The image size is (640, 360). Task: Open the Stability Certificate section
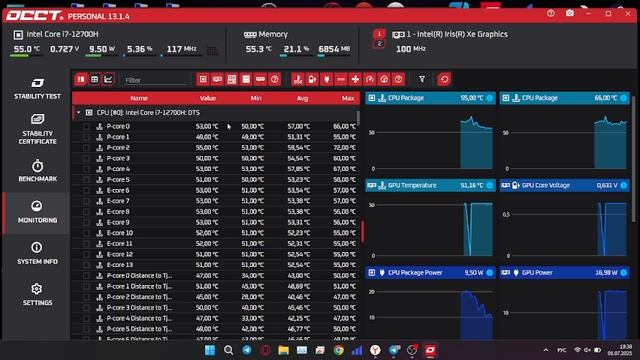[37, 129]
